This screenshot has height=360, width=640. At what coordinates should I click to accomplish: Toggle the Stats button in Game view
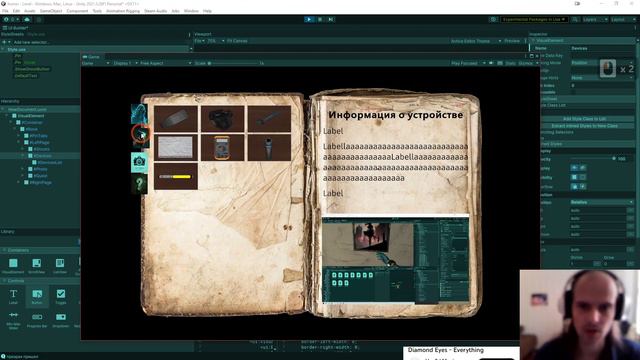point(510,63)
